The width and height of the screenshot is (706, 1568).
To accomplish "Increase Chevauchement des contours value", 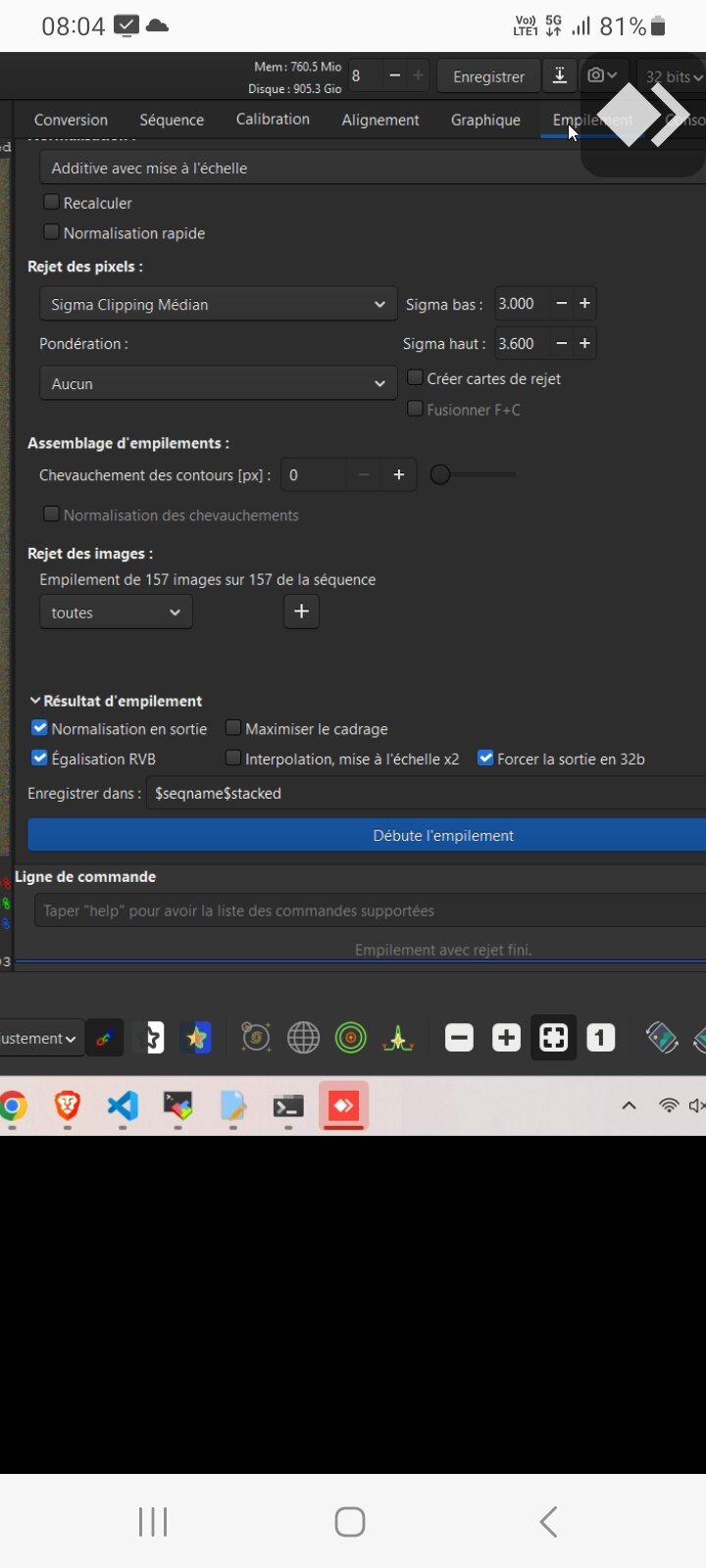I will click(398, 474).
